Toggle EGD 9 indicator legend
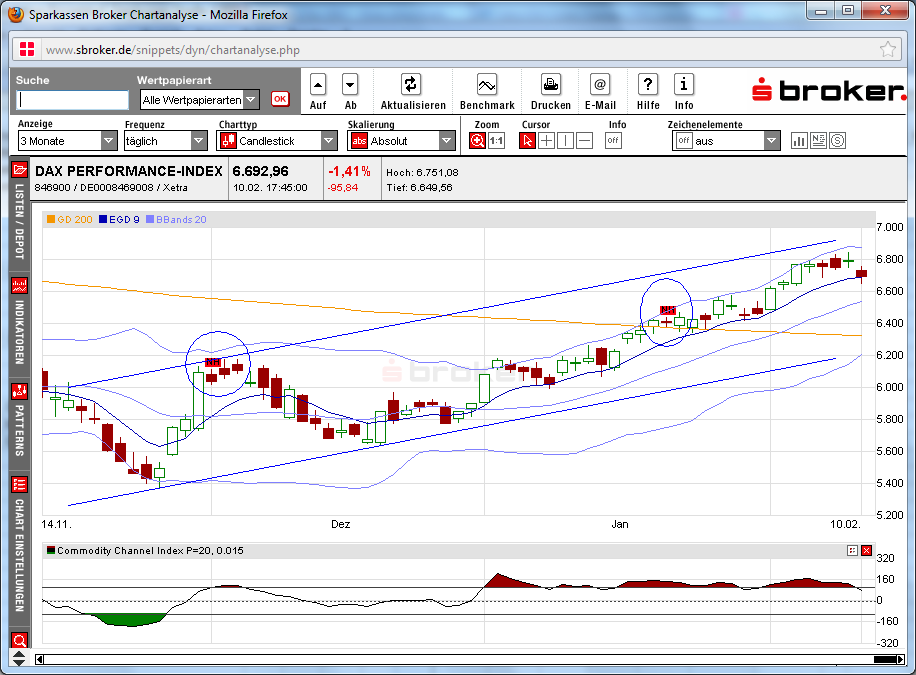The width and height of the screenshot is (916, 675). point(119,220)
